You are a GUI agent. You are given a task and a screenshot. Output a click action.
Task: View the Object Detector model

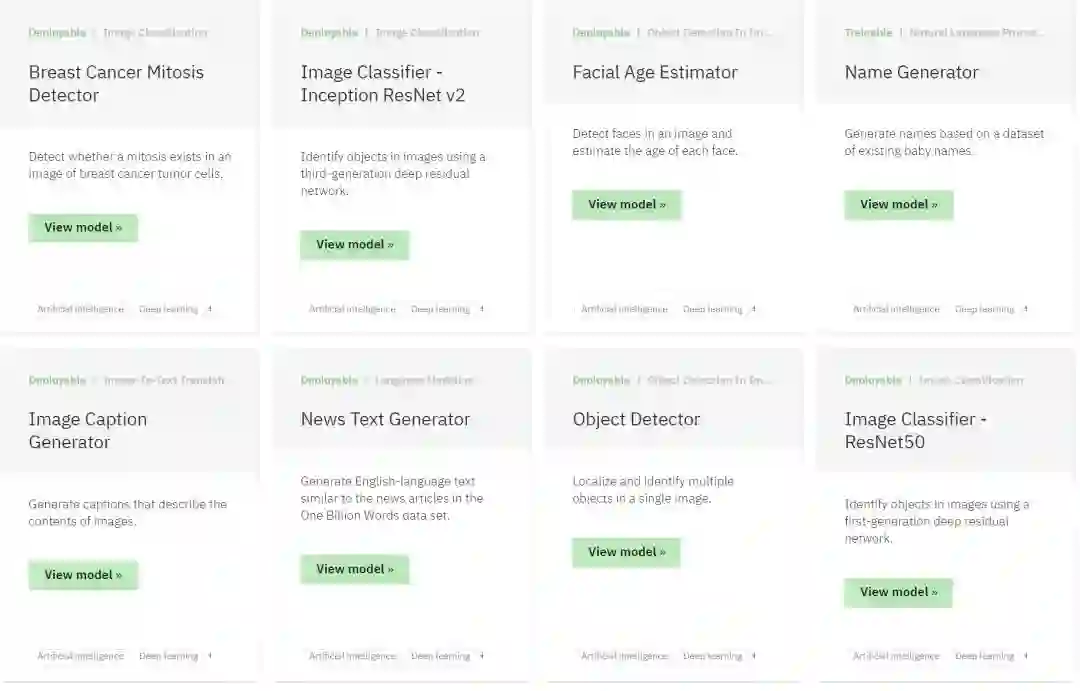click(x=627, y=552)
